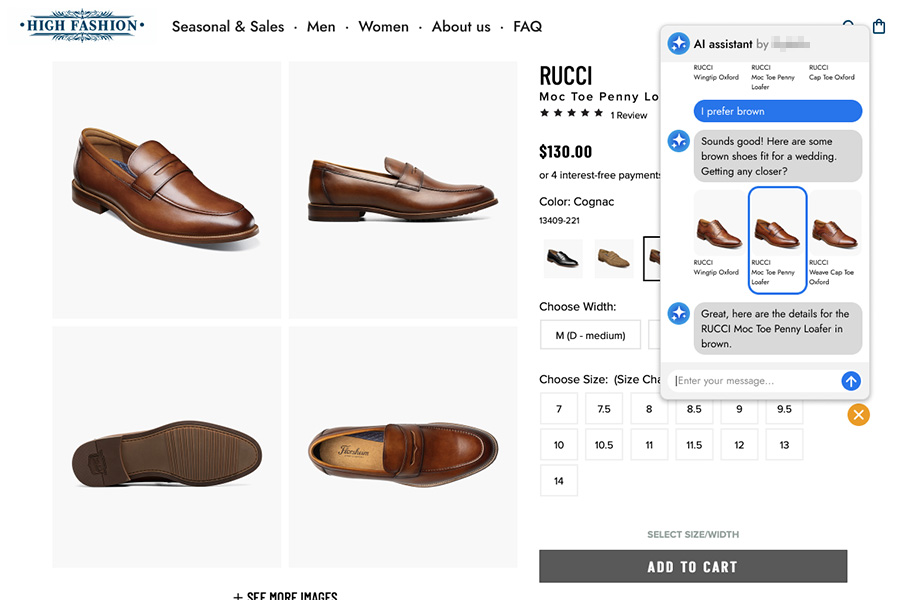
Task: Open the shoe sole image
Action: point(166,447)
